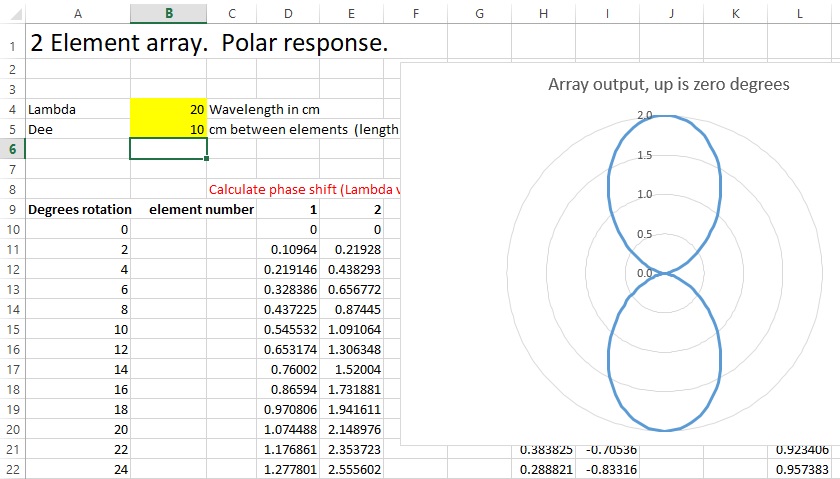Click cell with value 0.970806
Image resolution: width=840 pixels, height=479 pixels.
point(288,409)
